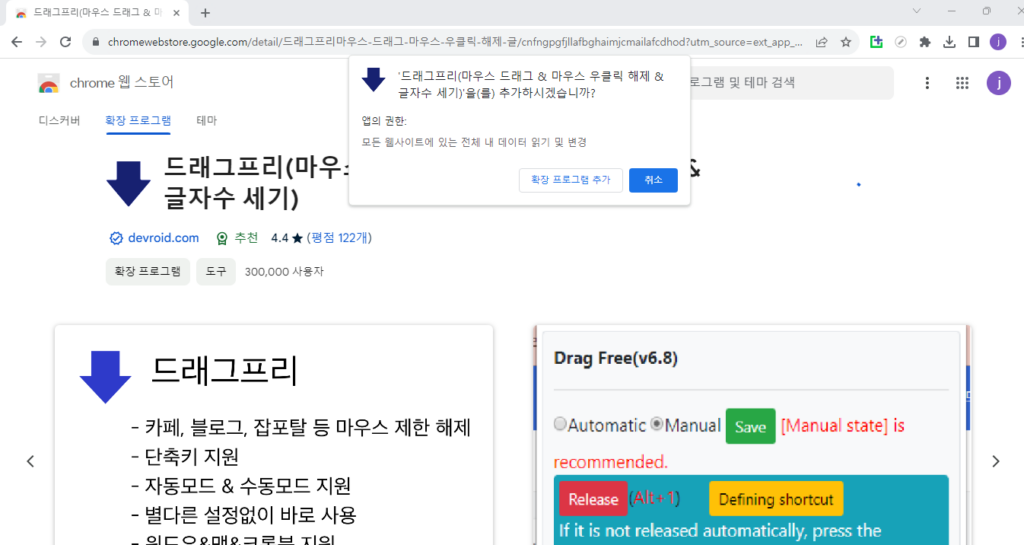The height and width of the screenshot is (545, 1024).
Task: Reload the page with the refresh icon
Action: click(65, 42)
